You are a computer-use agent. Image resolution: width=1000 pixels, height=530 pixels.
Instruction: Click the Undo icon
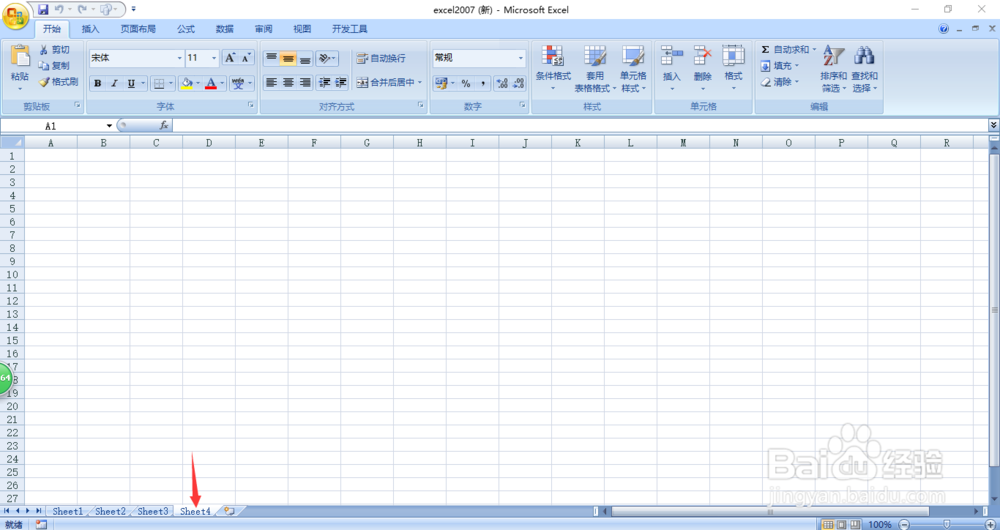coord(59,10)
